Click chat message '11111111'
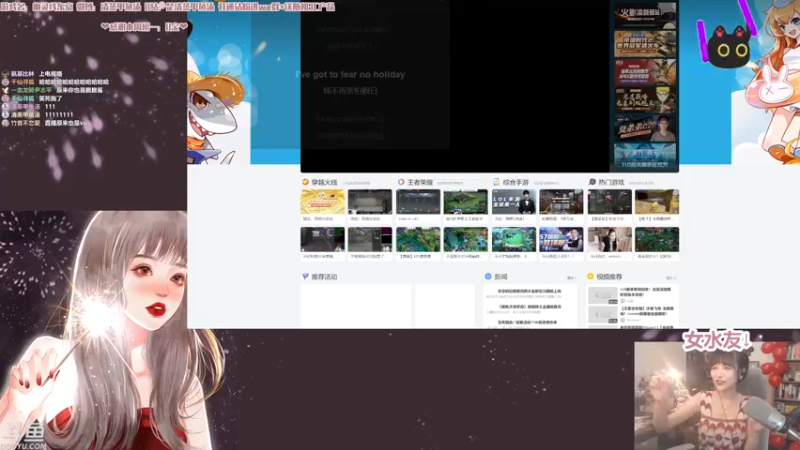800x450 pixels. click(x=59, y=115)
